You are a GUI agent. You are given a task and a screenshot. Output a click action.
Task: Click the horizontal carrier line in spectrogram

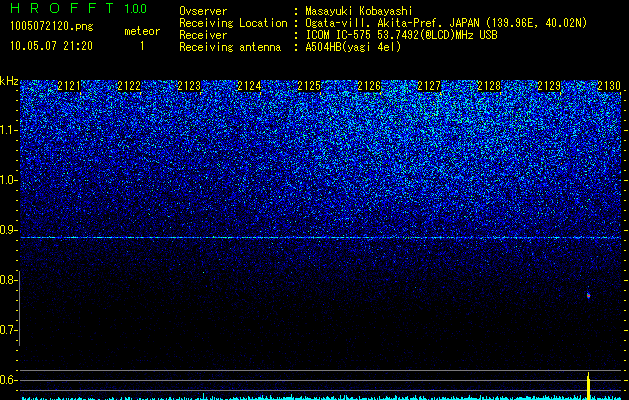point(321,238)
